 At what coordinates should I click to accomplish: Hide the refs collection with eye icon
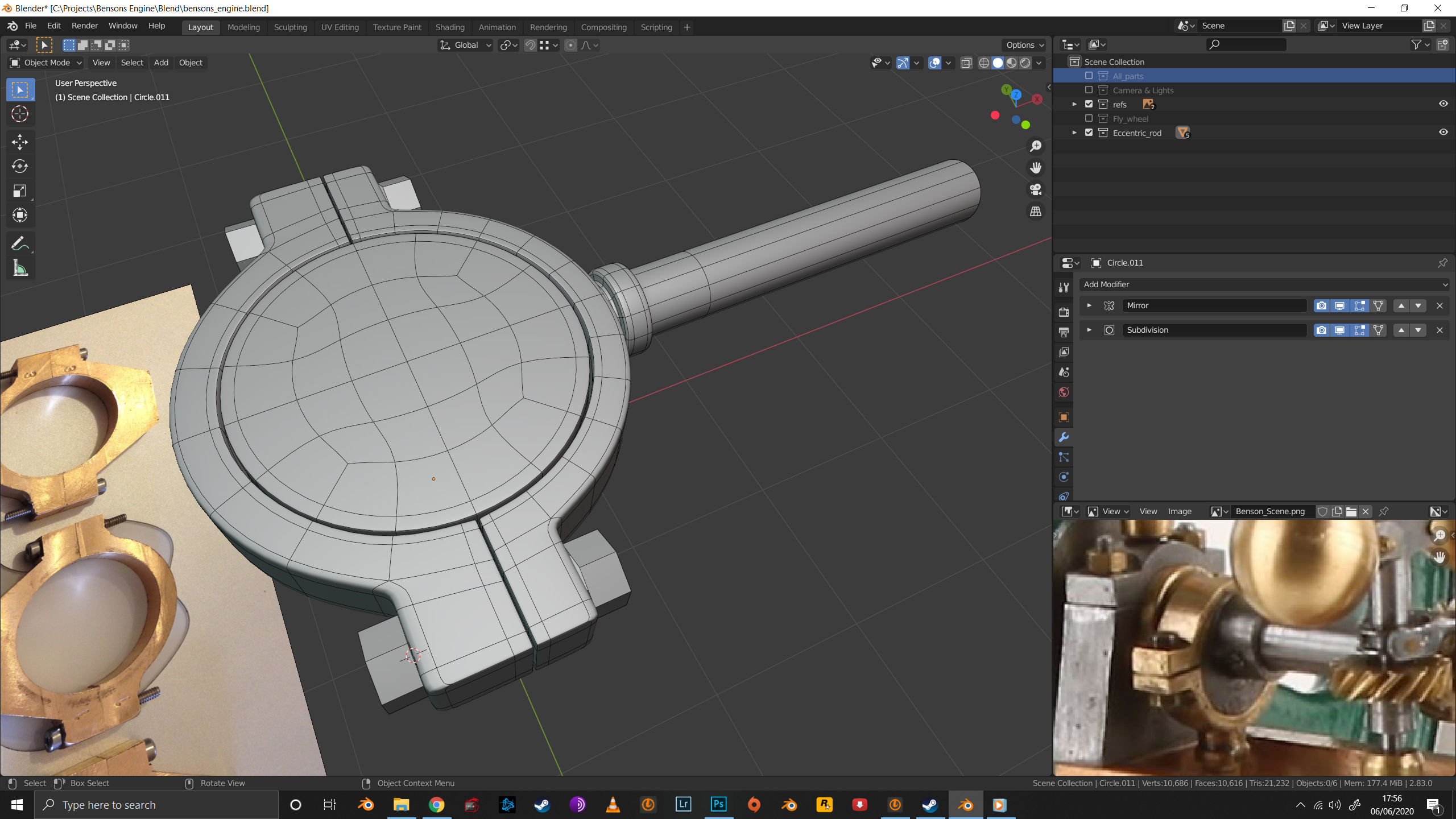(1443, 104)
